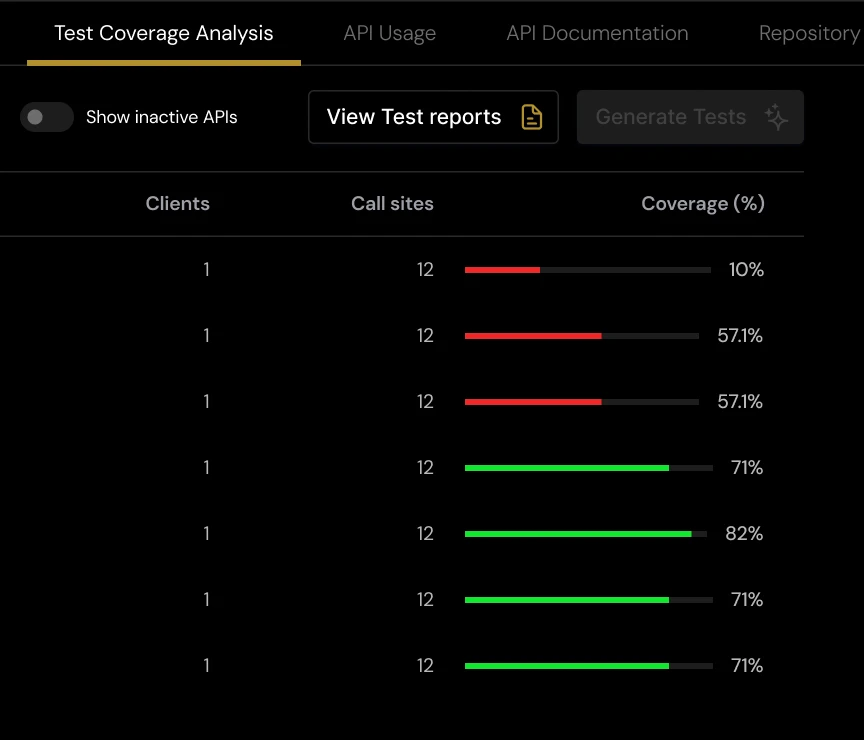Click the Generate Tests button
Screen dimensions: 864x740
pyautogui.click(x=690, y=117)
